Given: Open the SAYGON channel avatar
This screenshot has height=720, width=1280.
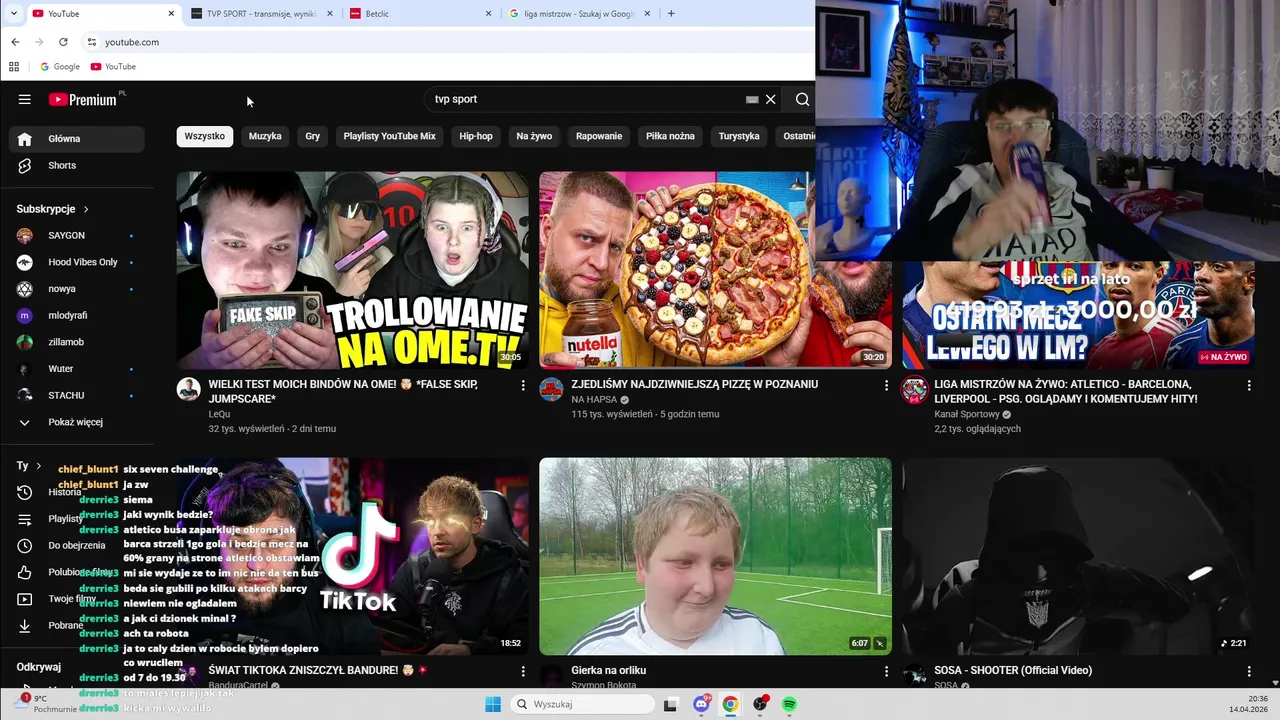Looking at the screenshot, I should [x=25, y=235].
